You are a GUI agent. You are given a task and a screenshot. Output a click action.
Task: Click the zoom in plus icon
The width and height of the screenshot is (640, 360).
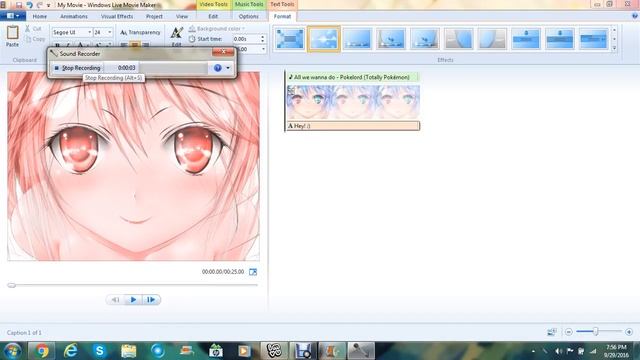tap(629, 332)
